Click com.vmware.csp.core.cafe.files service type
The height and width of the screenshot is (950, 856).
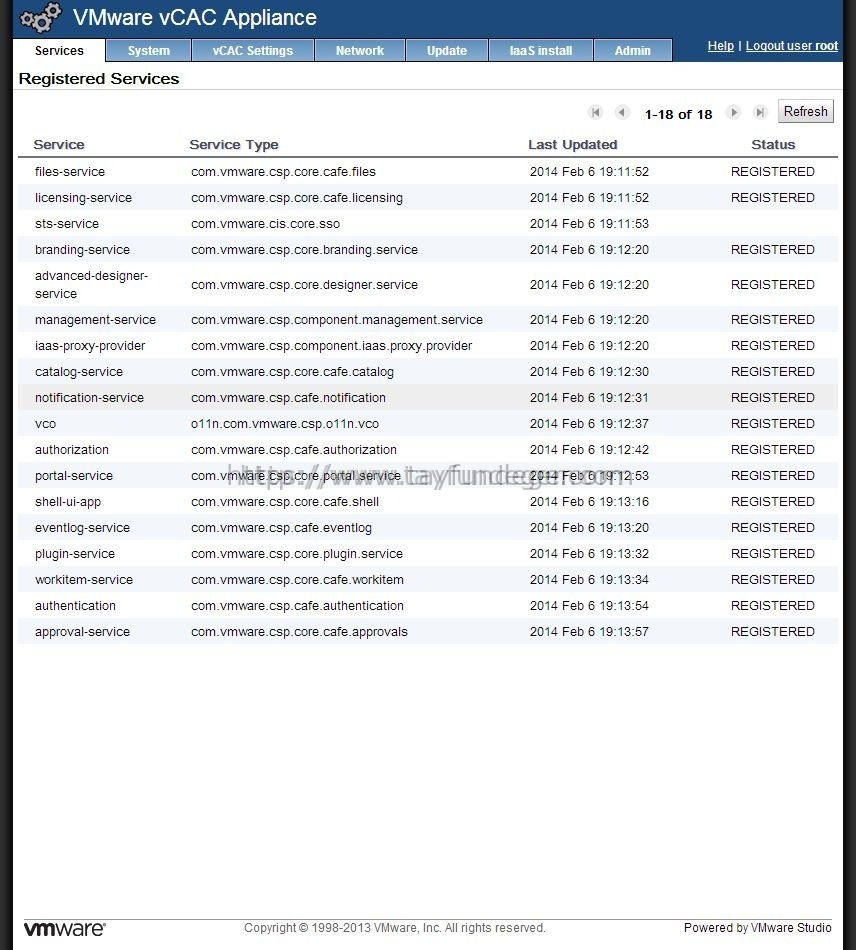pos(284,172)
